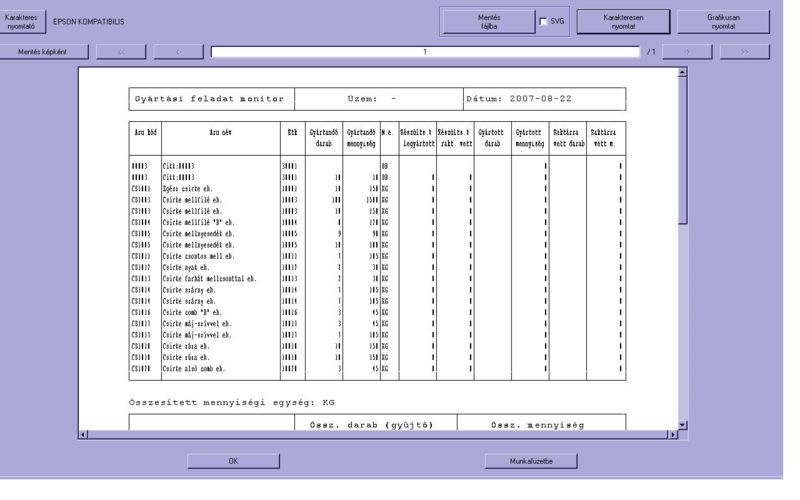Click the Gyártási feladat monitor report title

(210, 99)
